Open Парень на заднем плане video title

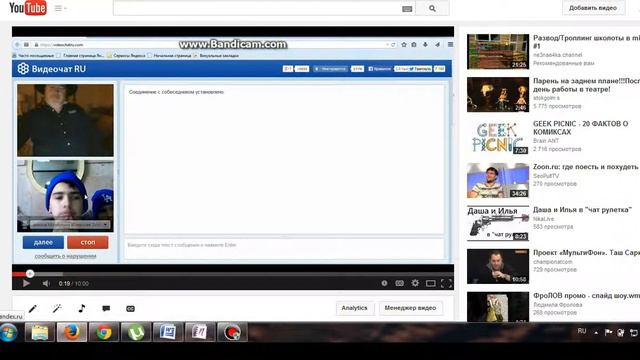(x=587, y=85)
